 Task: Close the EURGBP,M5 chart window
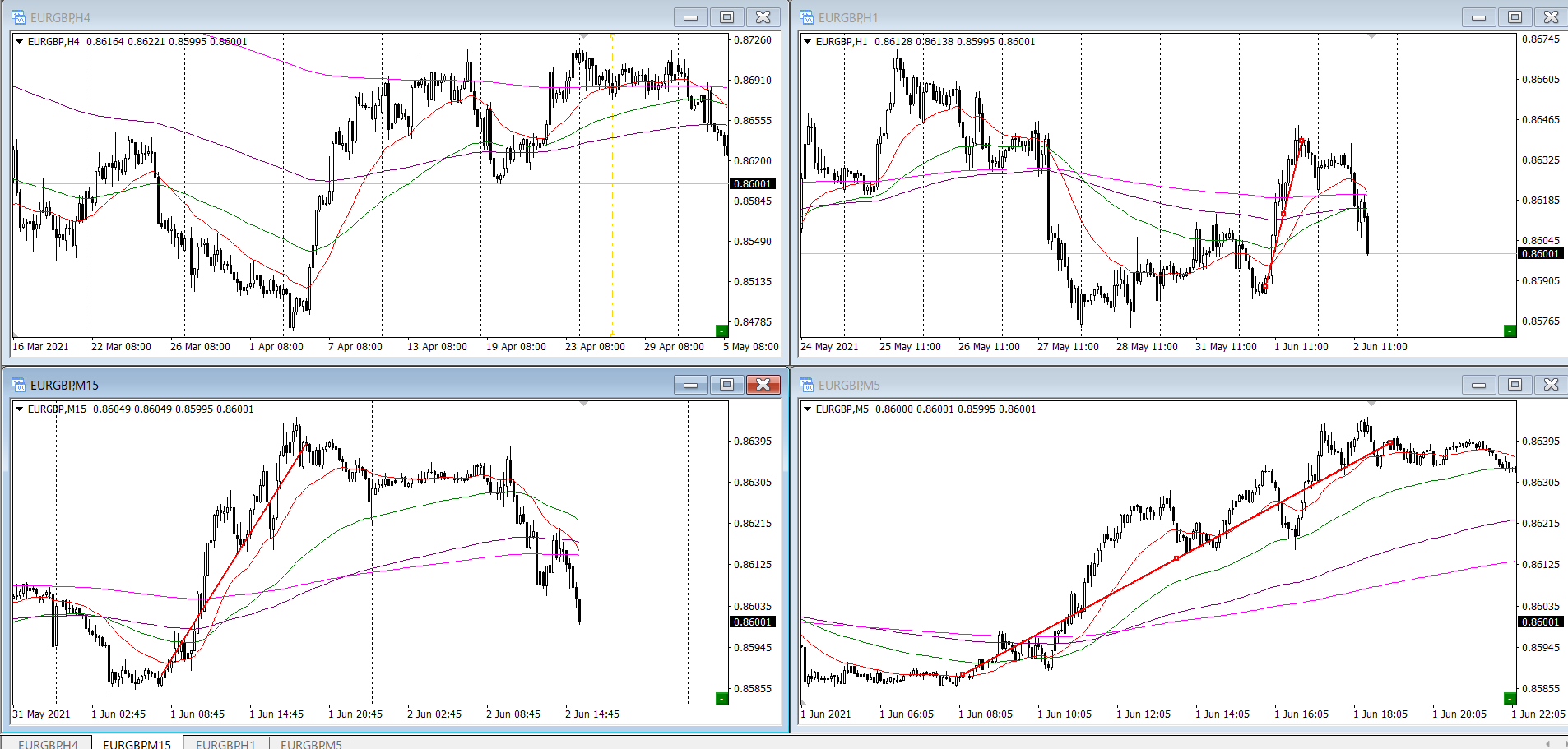(x=1552, y=385)
